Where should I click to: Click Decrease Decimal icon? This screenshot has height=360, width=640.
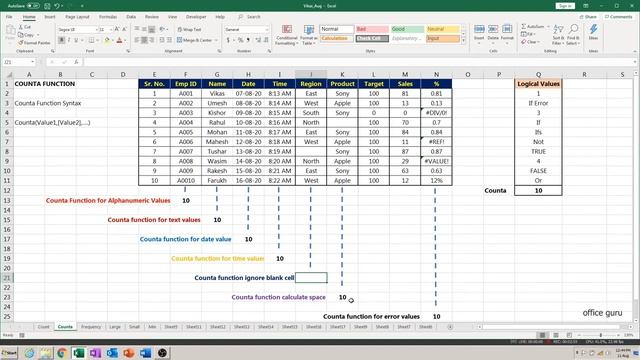266,40
